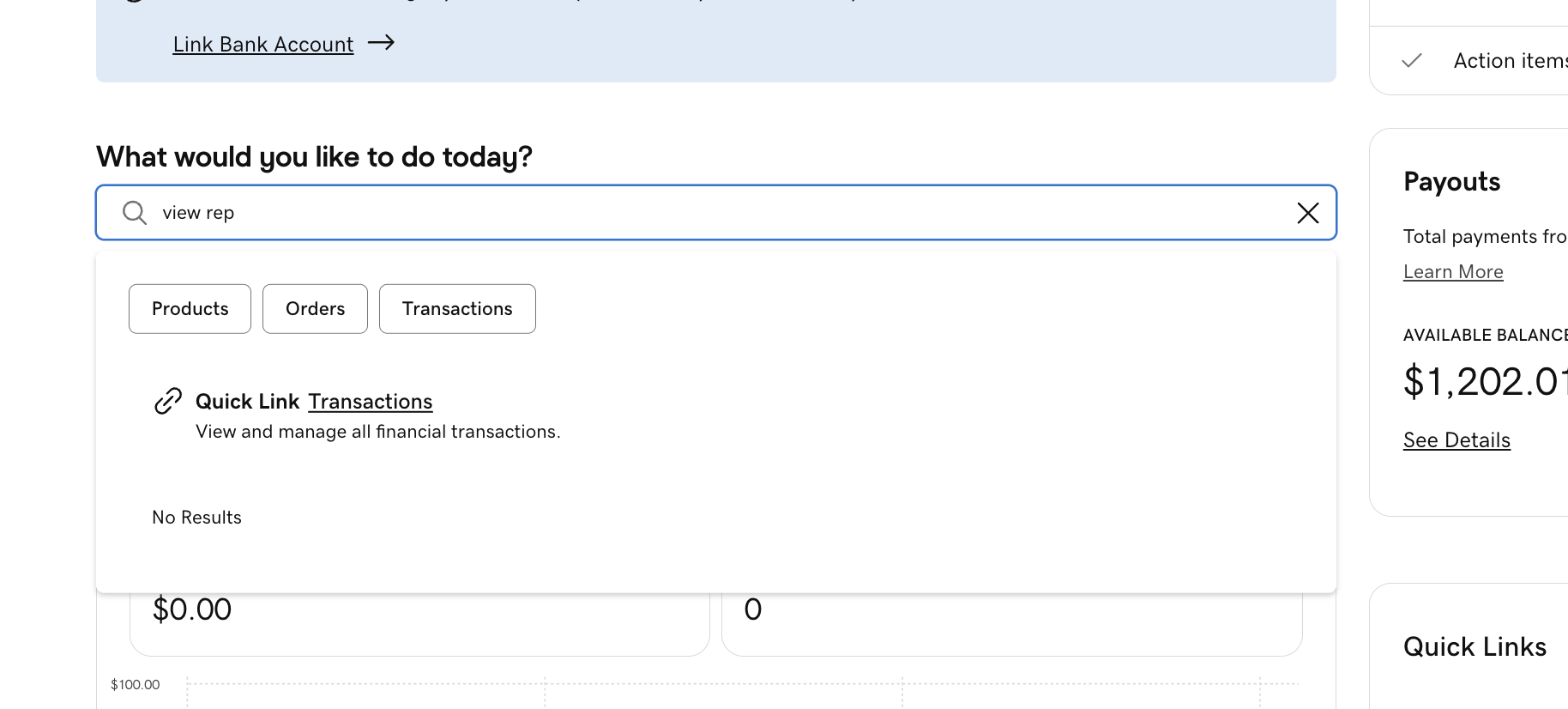This screenshot has height=709, width=1568.
Task: Open the Transactions quick link result
Action: (371, 402)
